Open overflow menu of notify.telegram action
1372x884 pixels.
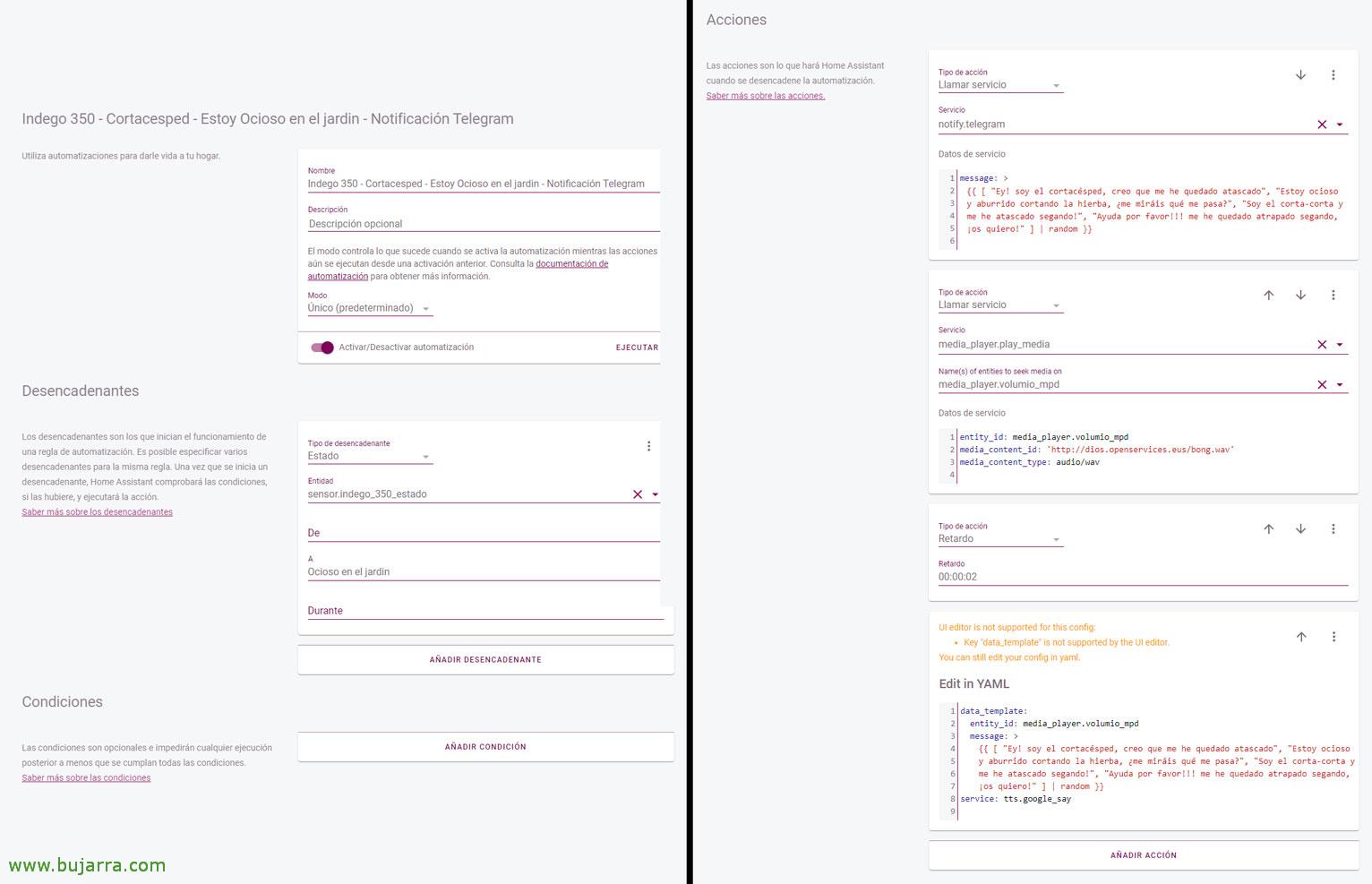pos(1333,75)
